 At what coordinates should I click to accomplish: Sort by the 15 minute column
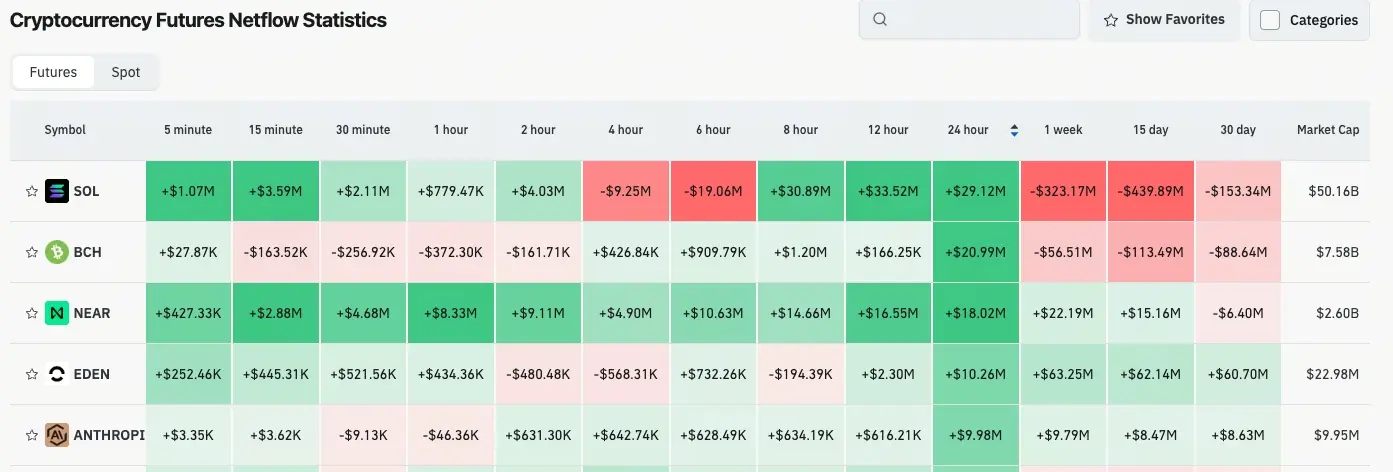[x=276, y=130]
